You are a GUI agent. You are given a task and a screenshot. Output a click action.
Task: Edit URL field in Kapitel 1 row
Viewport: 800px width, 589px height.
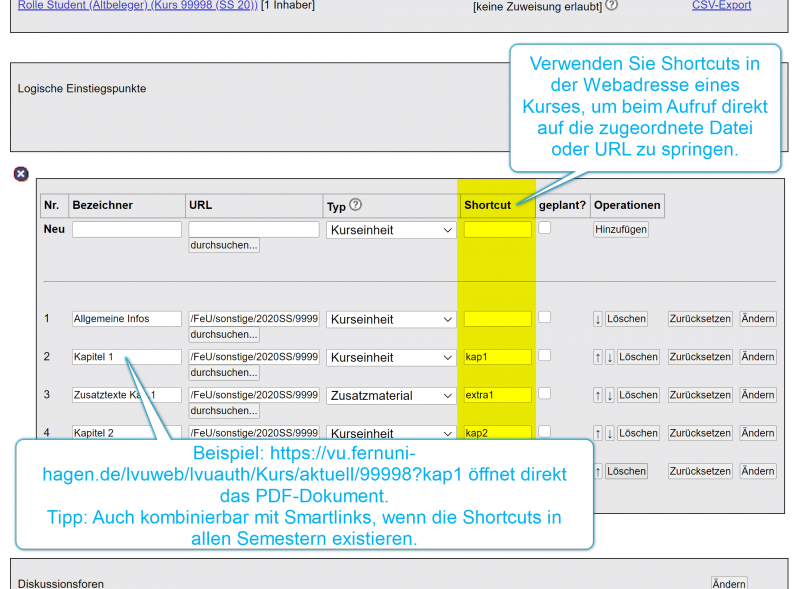(x=254, y=357)
